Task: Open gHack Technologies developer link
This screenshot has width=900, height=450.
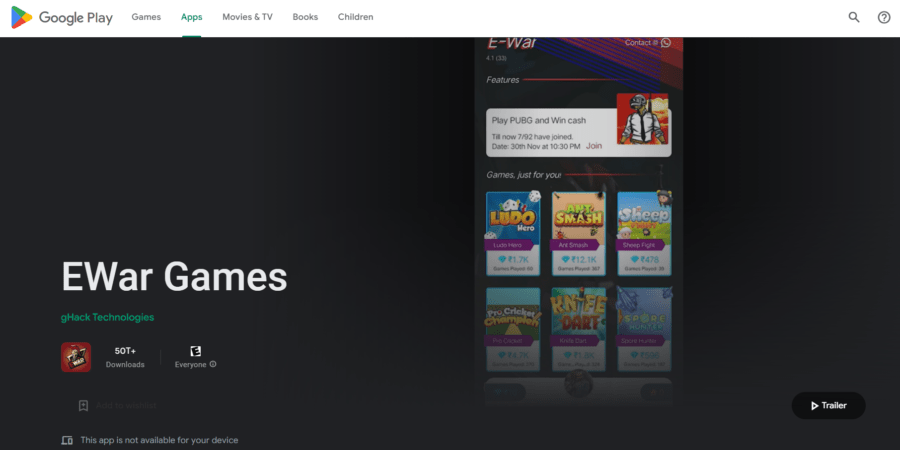Action: coord(107,317)
